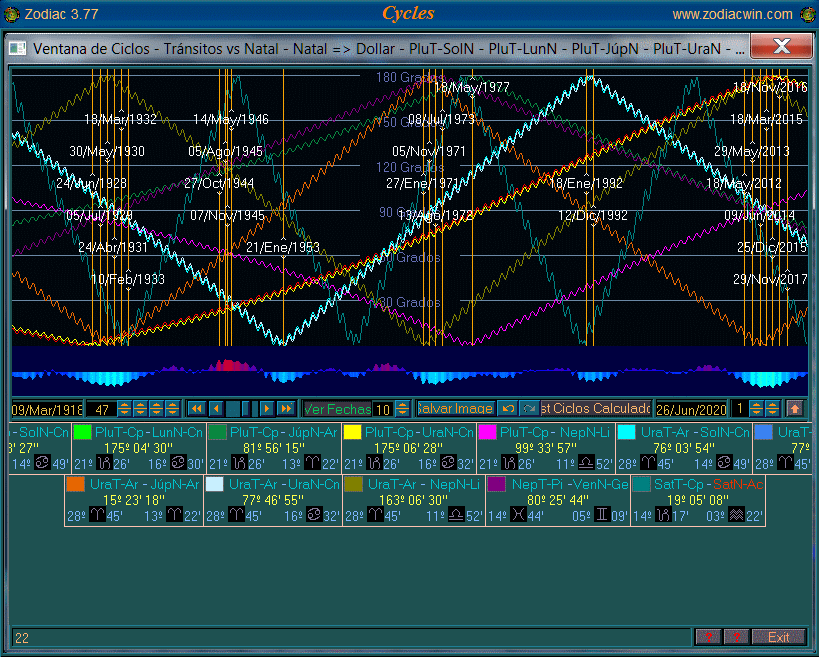This screenshot has width=819, height=657.
Task: Click the Aries glyph in the PluT-Cp JúpN-Ar cell
Action: [x=312, y=463]
